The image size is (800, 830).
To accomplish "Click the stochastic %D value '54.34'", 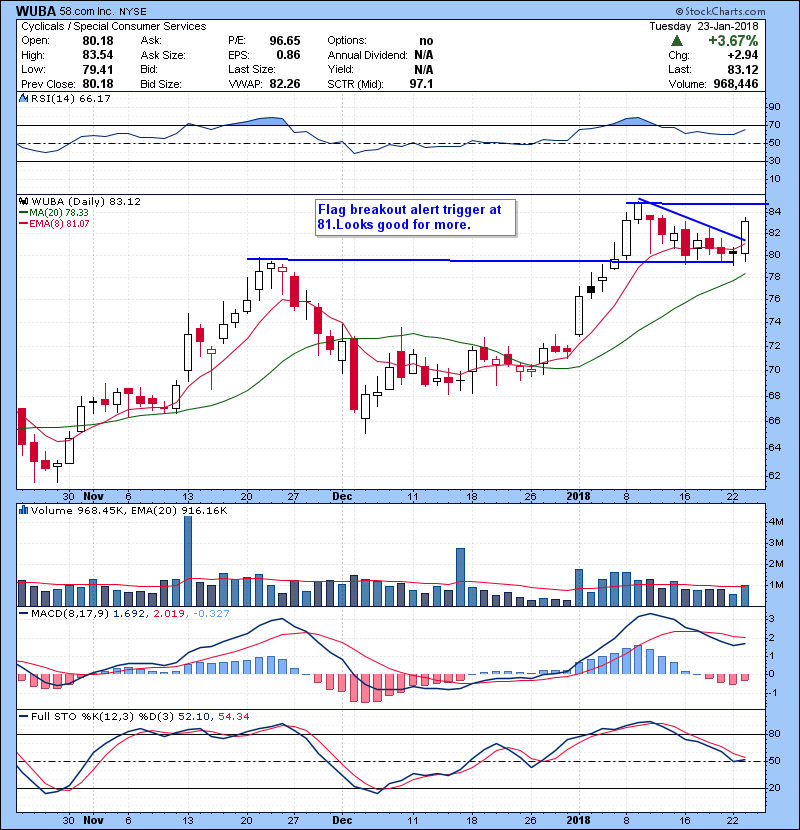I will (233, 717).
